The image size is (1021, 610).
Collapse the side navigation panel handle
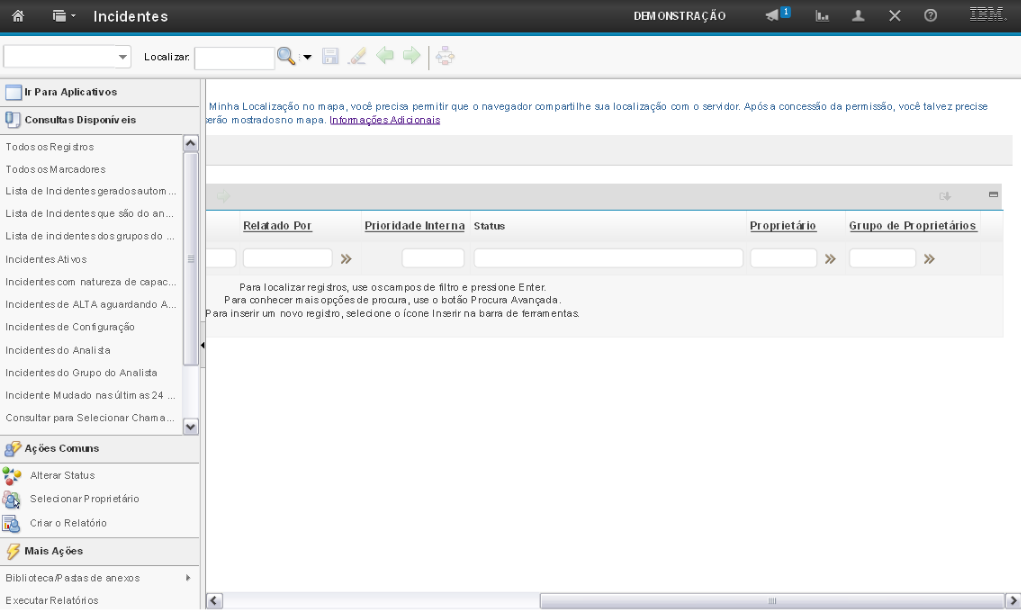click(203, 345)
